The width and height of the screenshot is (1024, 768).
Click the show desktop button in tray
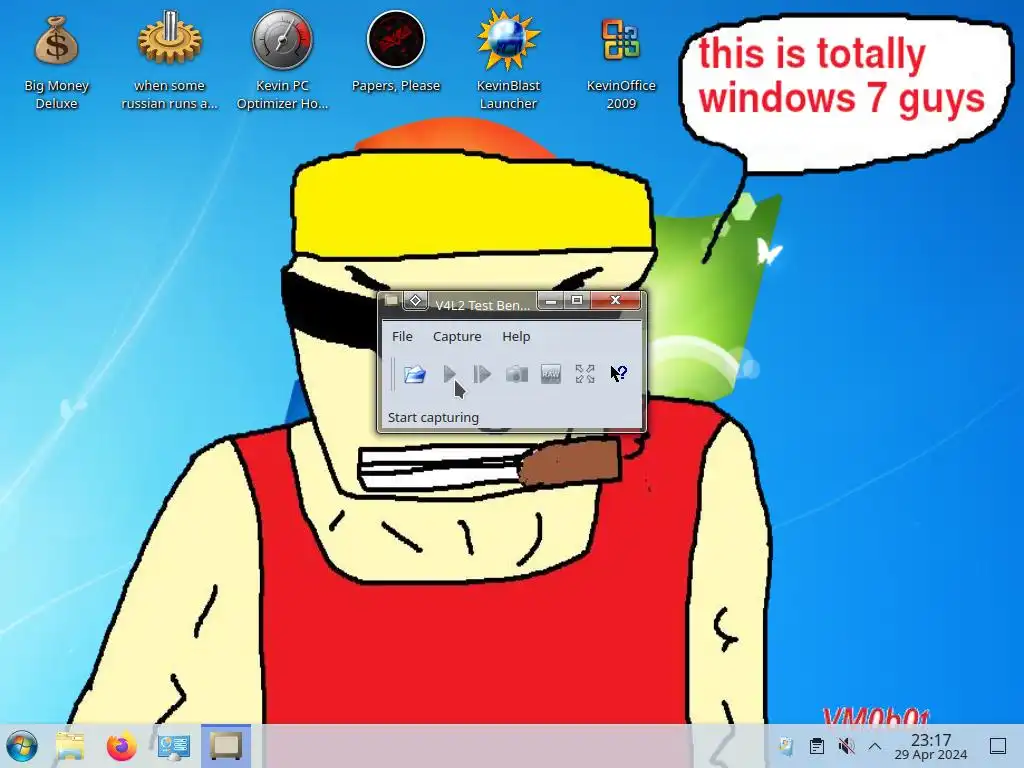(998, 746)
